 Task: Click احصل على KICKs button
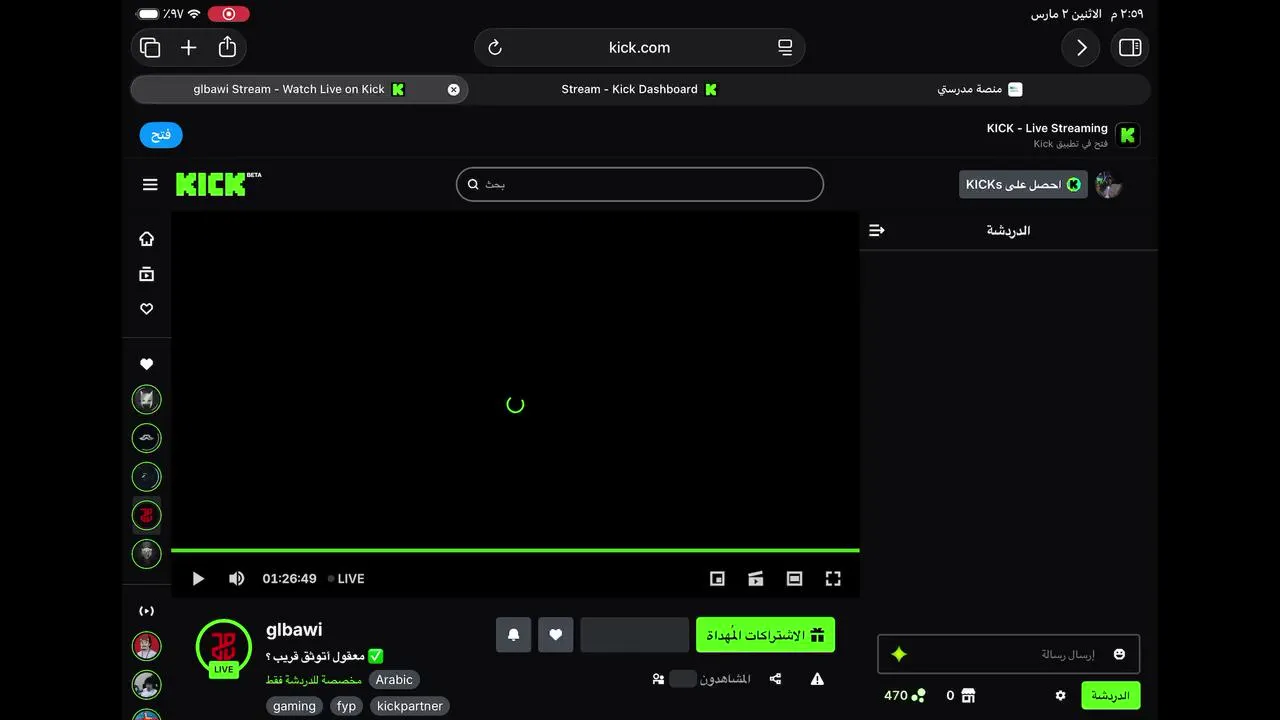tap(1023, 184)
